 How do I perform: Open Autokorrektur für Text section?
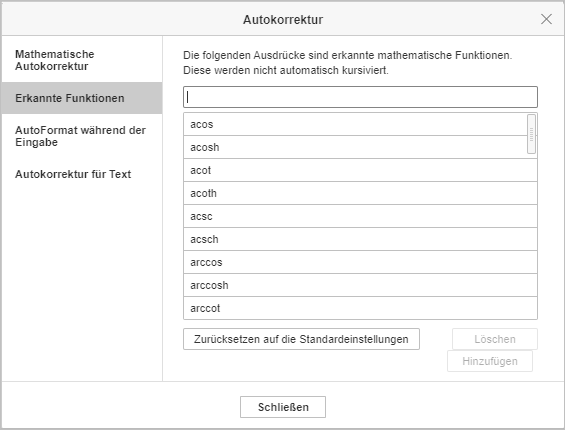tap(82, 174)
